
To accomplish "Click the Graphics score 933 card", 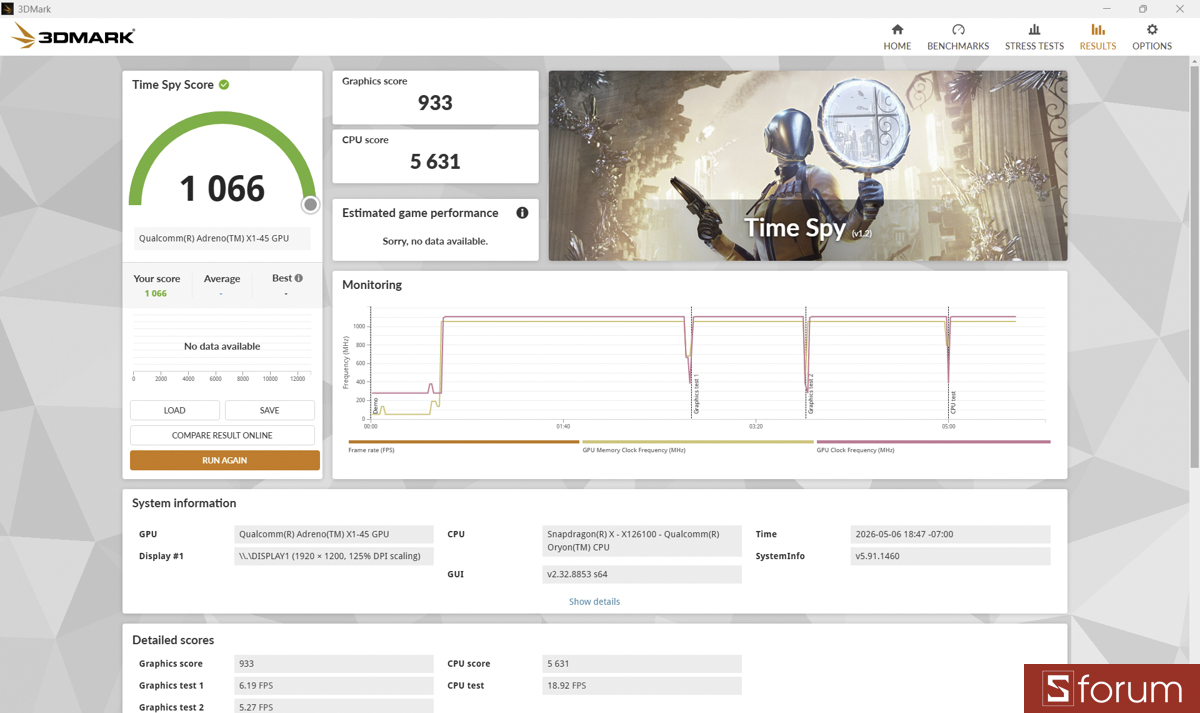I will [x=435, y=96].
